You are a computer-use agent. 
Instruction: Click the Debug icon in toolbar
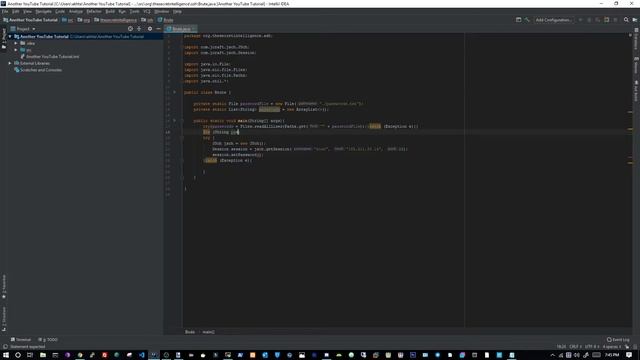pos(589,20)
